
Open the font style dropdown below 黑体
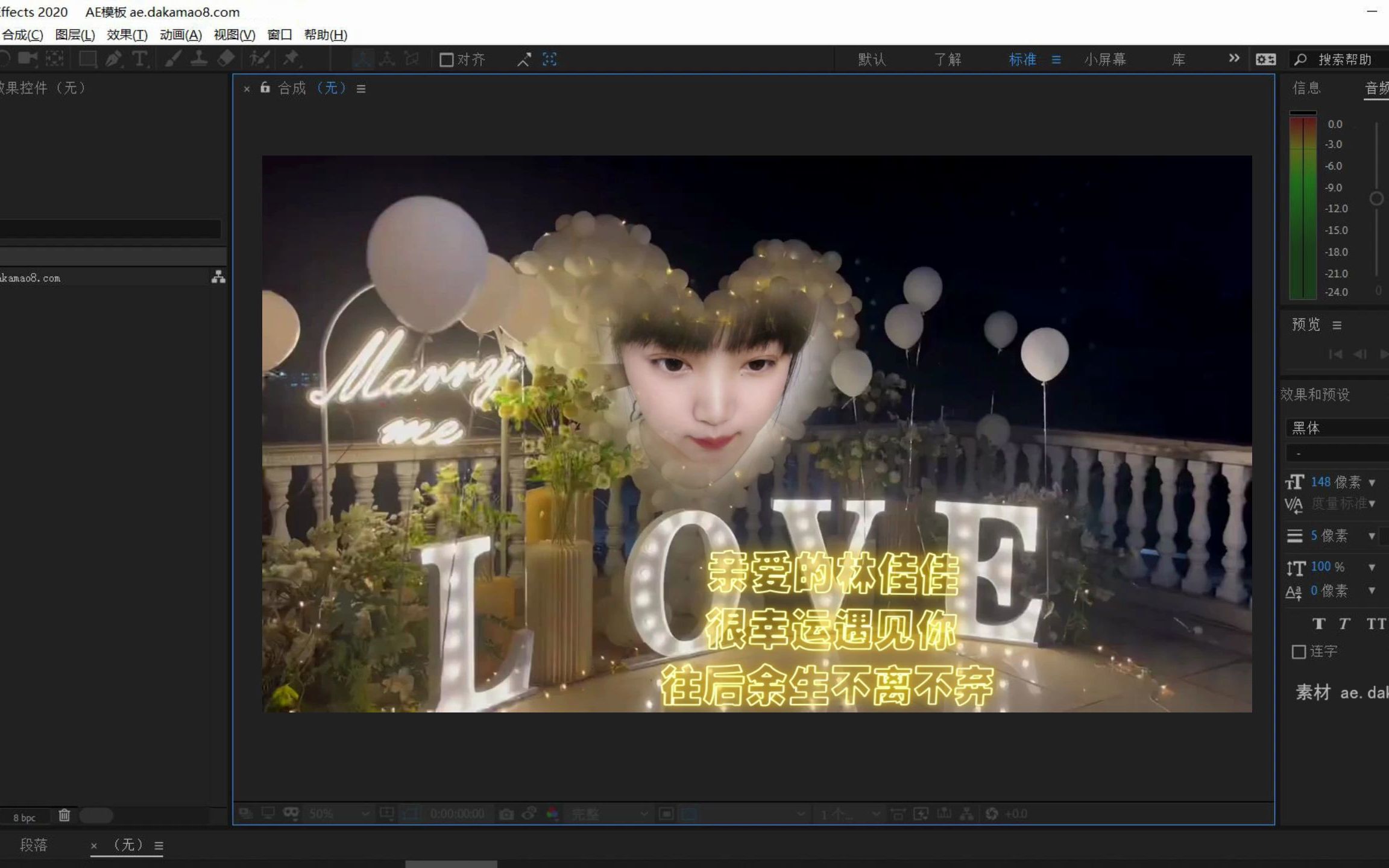click(x=1337, y=453)
